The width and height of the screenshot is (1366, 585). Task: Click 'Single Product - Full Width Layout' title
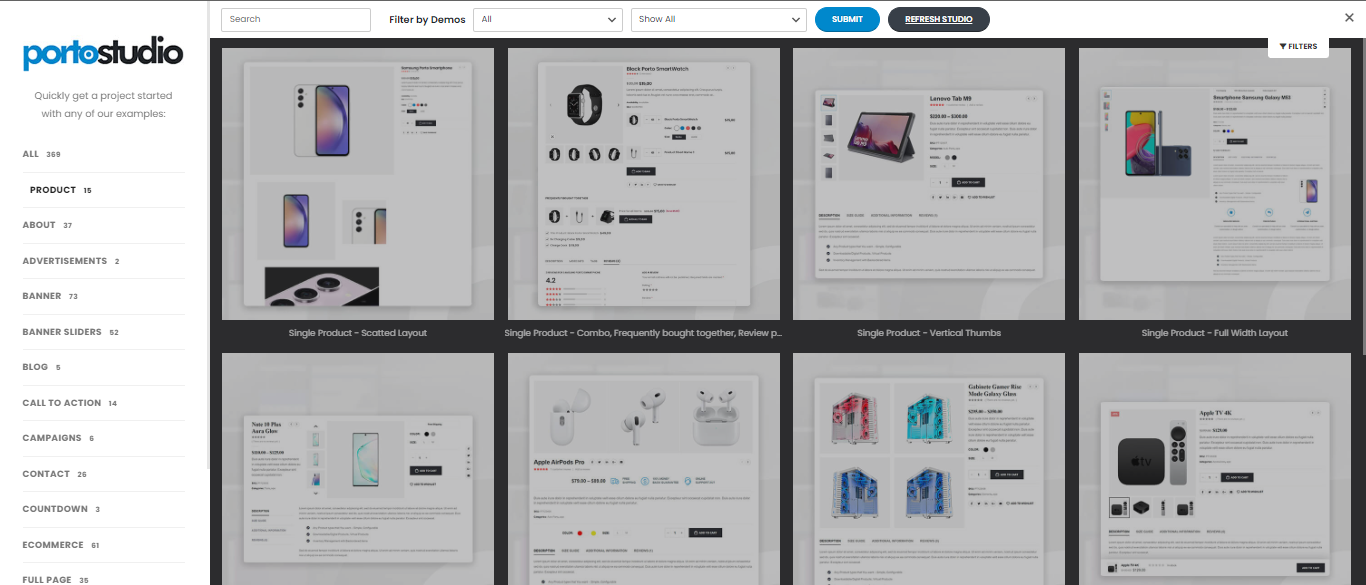1215,333
